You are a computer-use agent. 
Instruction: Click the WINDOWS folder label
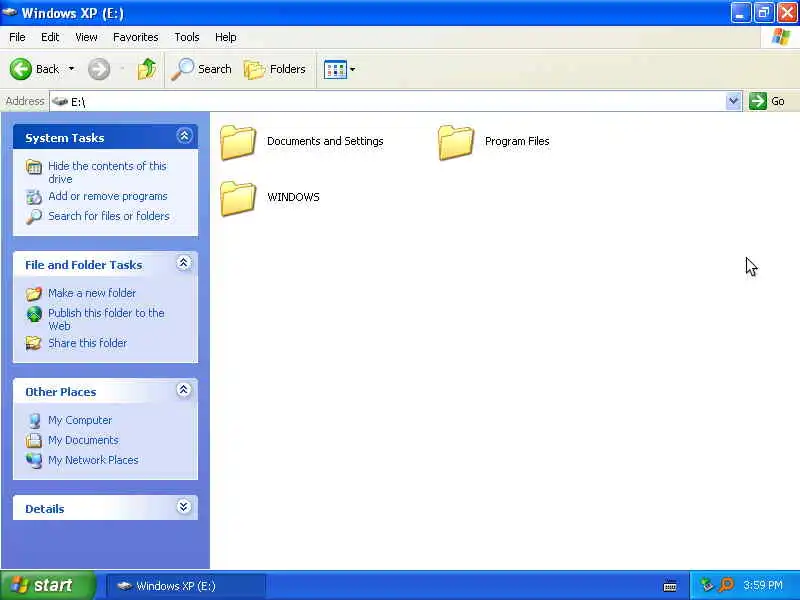pyautogui.click(x=293, y=197)
